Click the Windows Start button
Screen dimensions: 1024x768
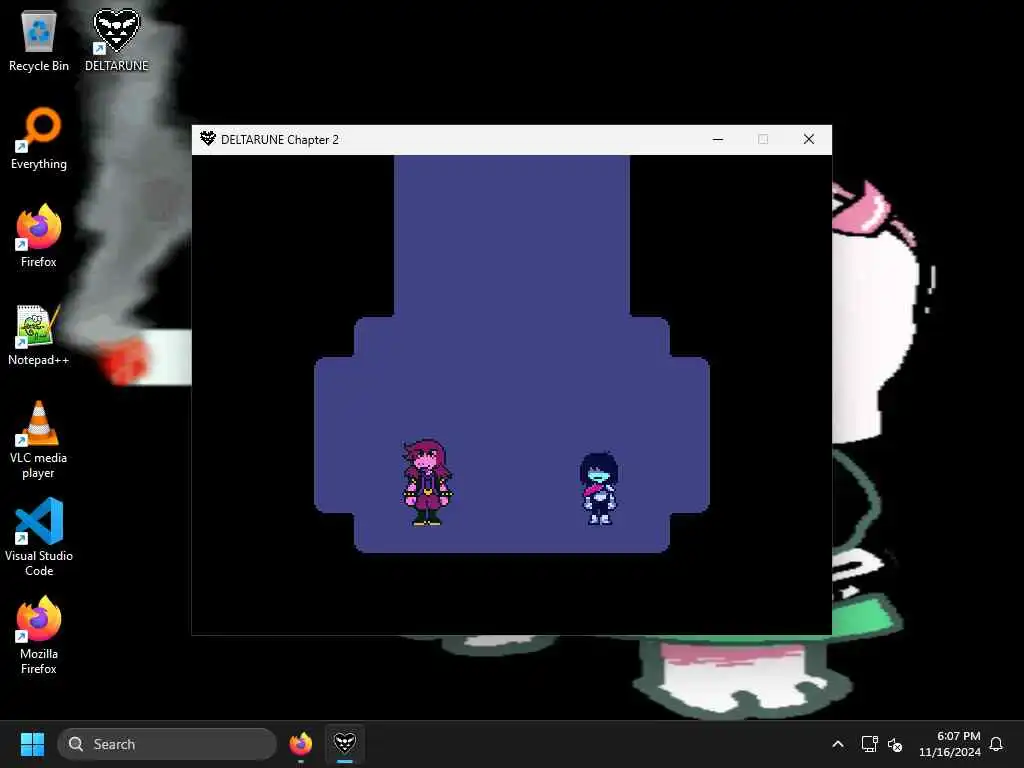coord(32,744)
